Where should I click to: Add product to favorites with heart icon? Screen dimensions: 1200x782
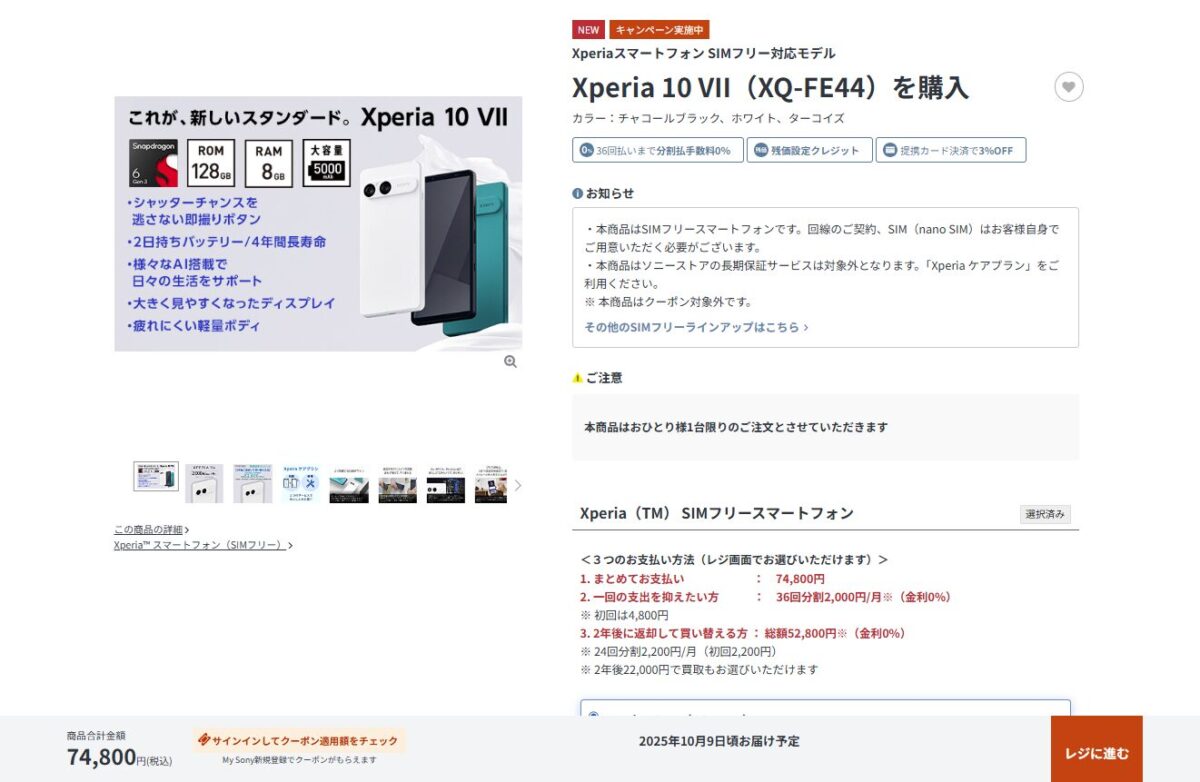(x=1069, y=87)
